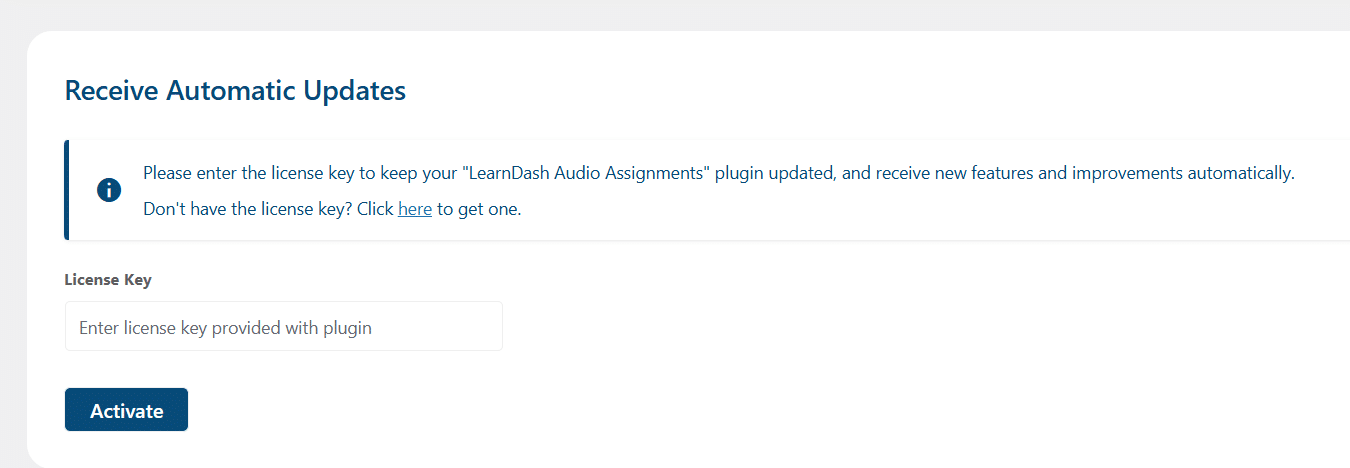Click the words "to get one." after link
The height and width of the screenshot is (468, 1350).
tap(479, 210)
